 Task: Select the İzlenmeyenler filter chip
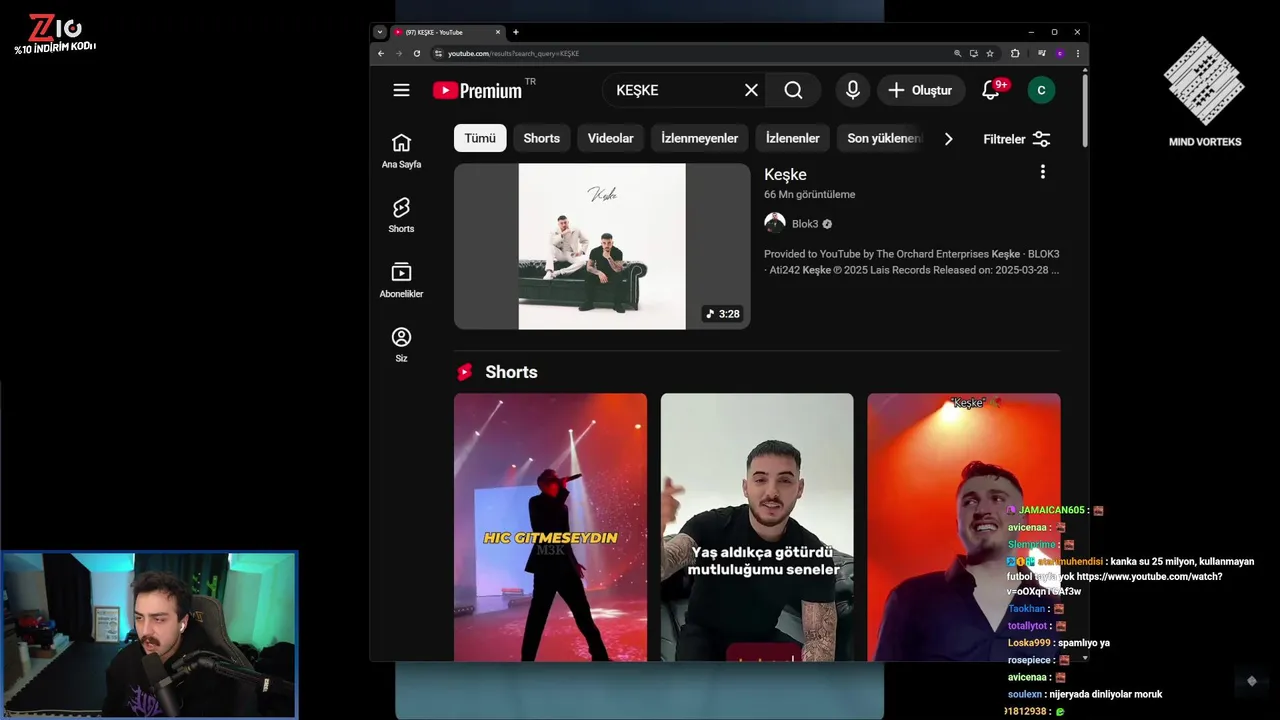click(699, 138)
